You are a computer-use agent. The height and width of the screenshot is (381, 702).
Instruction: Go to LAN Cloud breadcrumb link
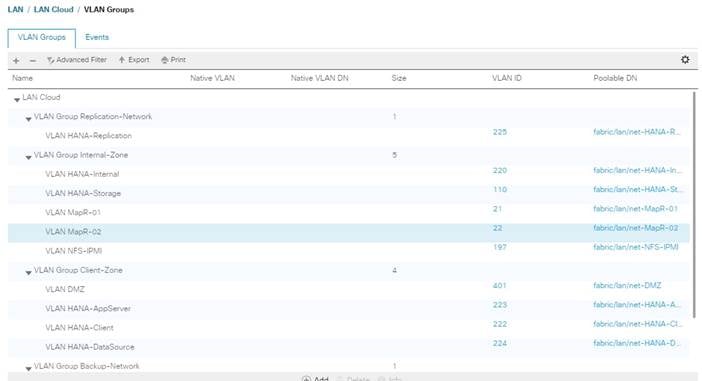coord(53,9)
